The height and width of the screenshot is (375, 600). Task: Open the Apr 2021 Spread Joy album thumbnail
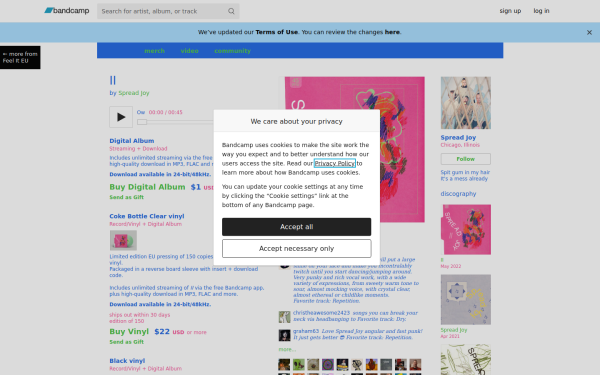point(466,300)
